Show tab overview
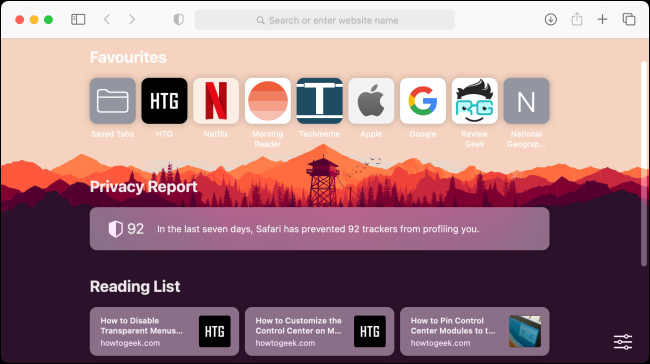The image size is (650, 364). (x=629, y=19)
